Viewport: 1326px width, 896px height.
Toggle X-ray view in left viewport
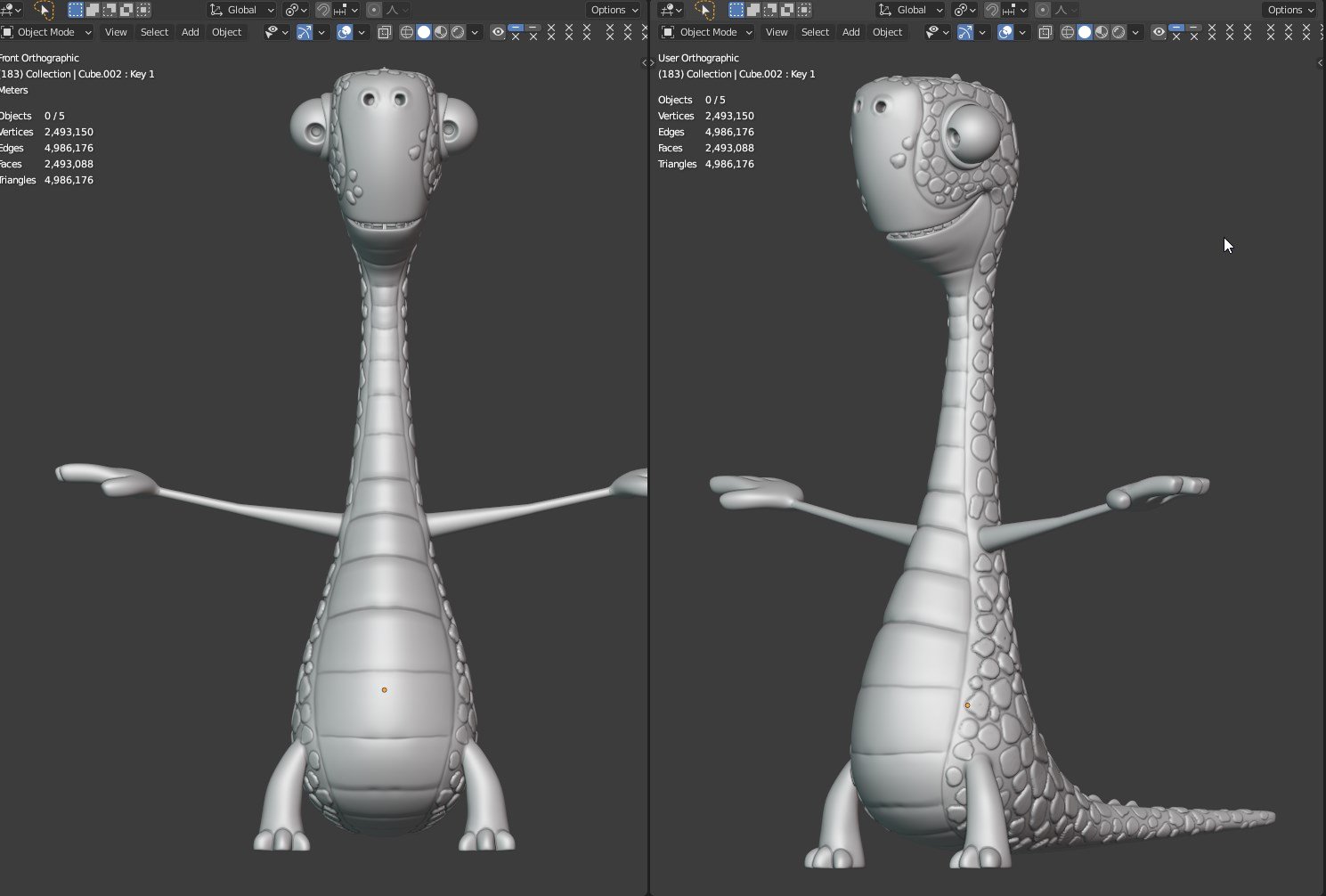pos(385,32)
